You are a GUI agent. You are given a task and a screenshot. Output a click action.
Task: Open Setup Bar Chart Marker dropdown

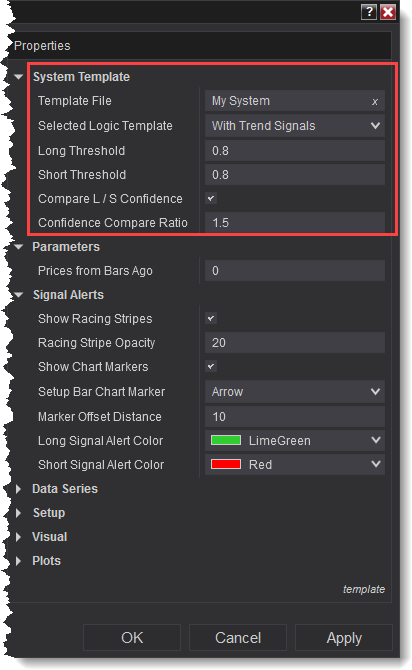(x=295, y=391)
